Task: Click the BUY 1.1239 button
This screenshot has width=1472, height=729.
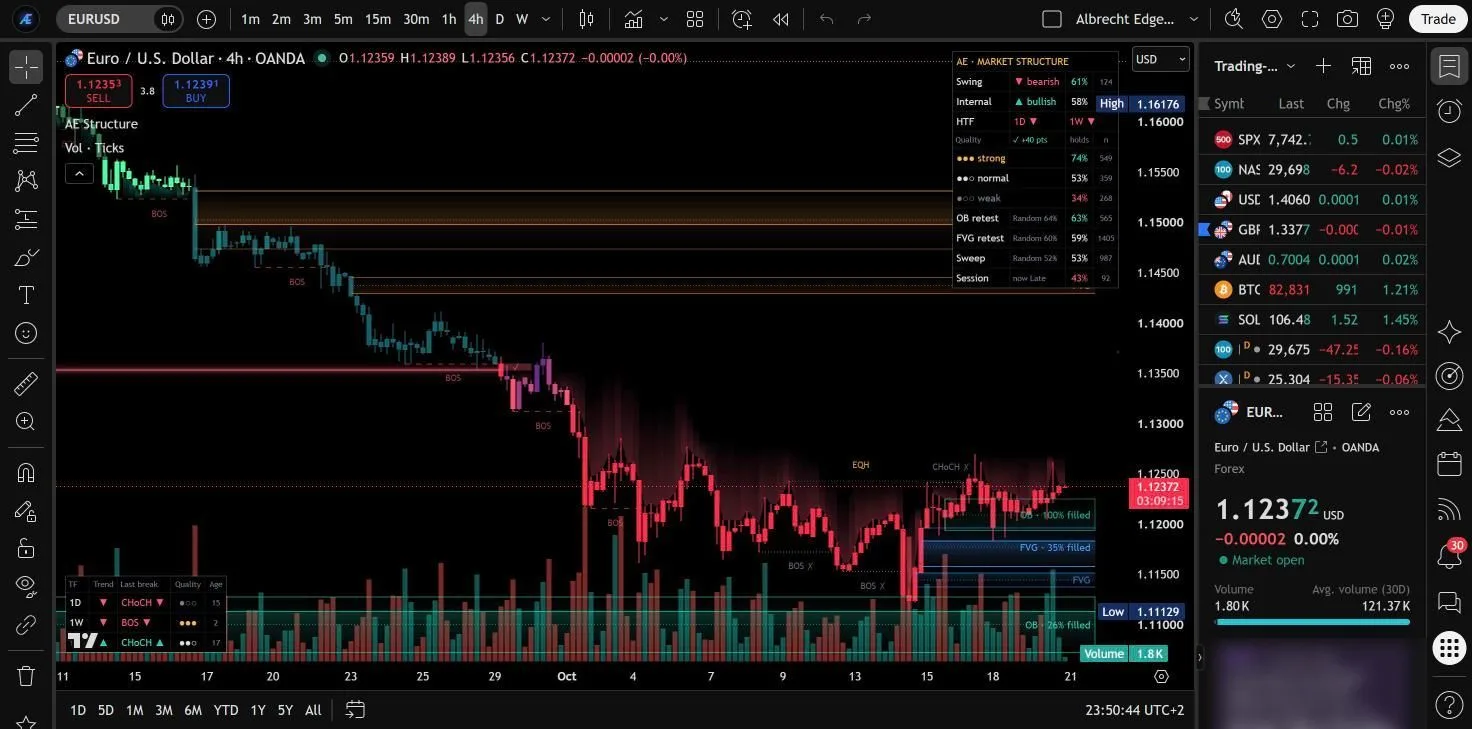Action: (x=196, y=91)
